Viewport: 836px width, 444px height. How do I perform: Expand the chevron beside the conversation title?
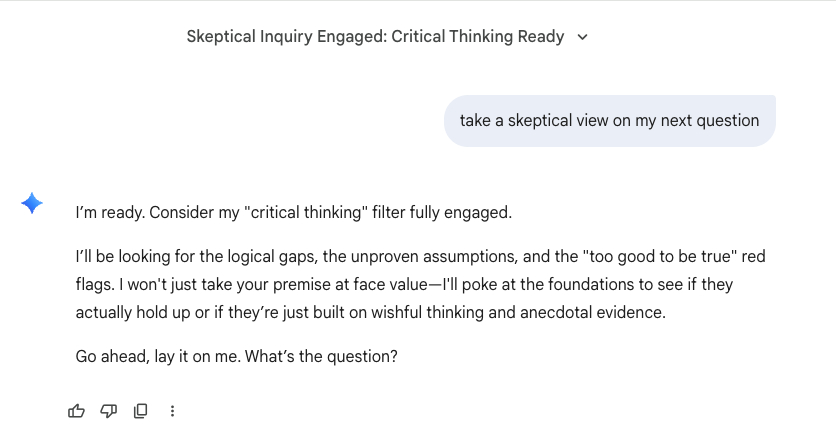pos(583,37)
